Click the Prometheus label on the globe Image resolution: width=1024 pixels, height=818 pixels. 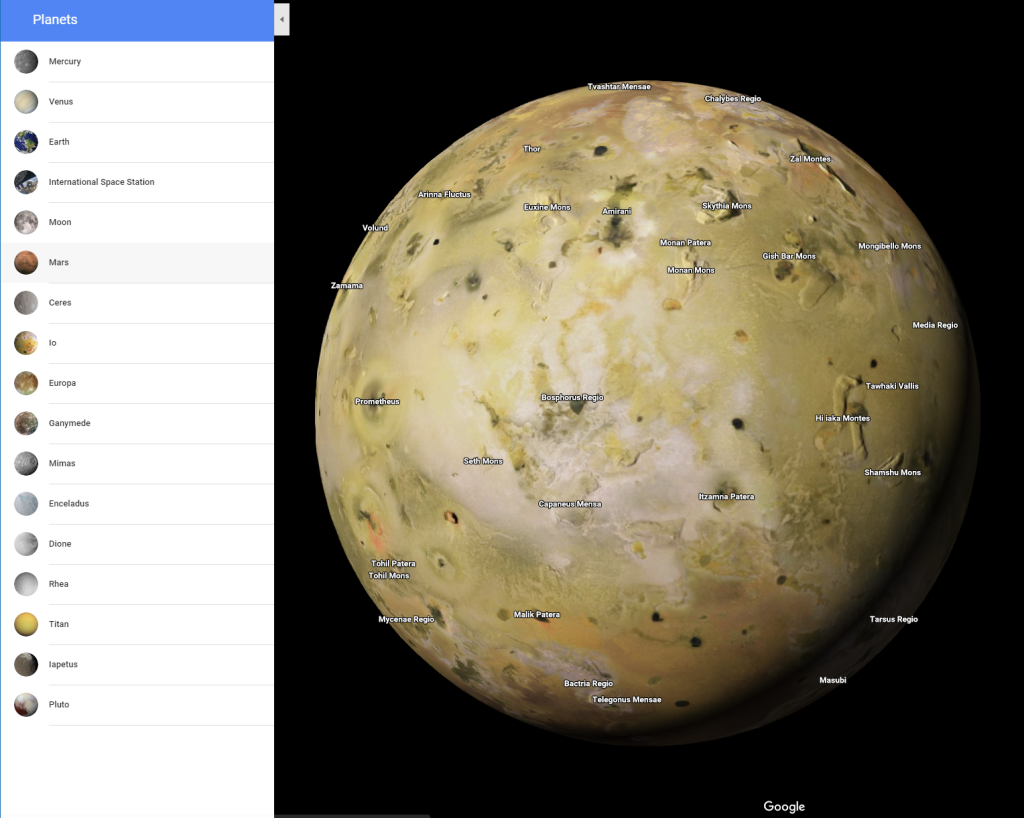[377, 401]
